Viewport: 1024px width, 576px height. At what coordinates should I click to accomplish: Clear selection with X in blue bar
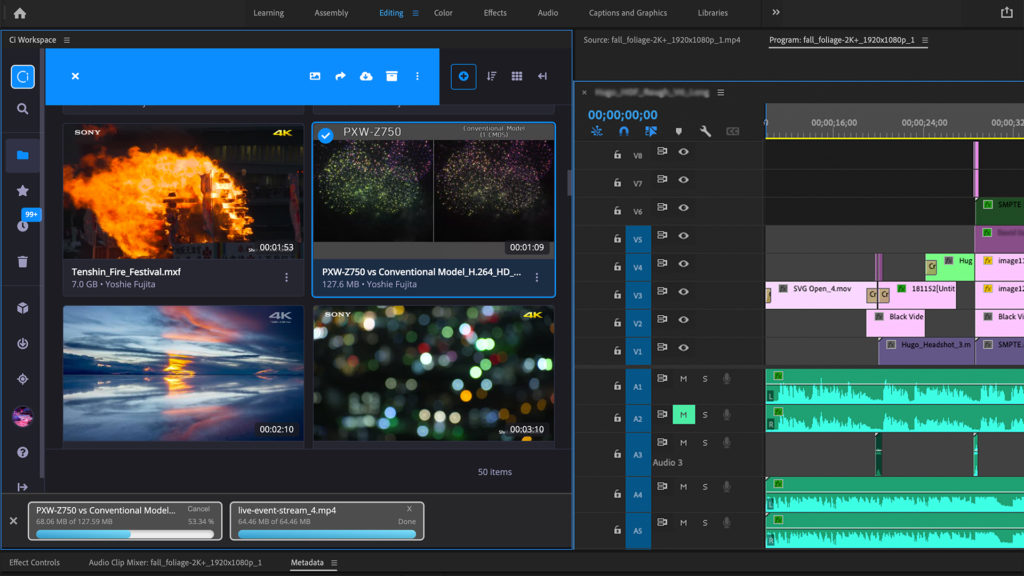point(75,76)
